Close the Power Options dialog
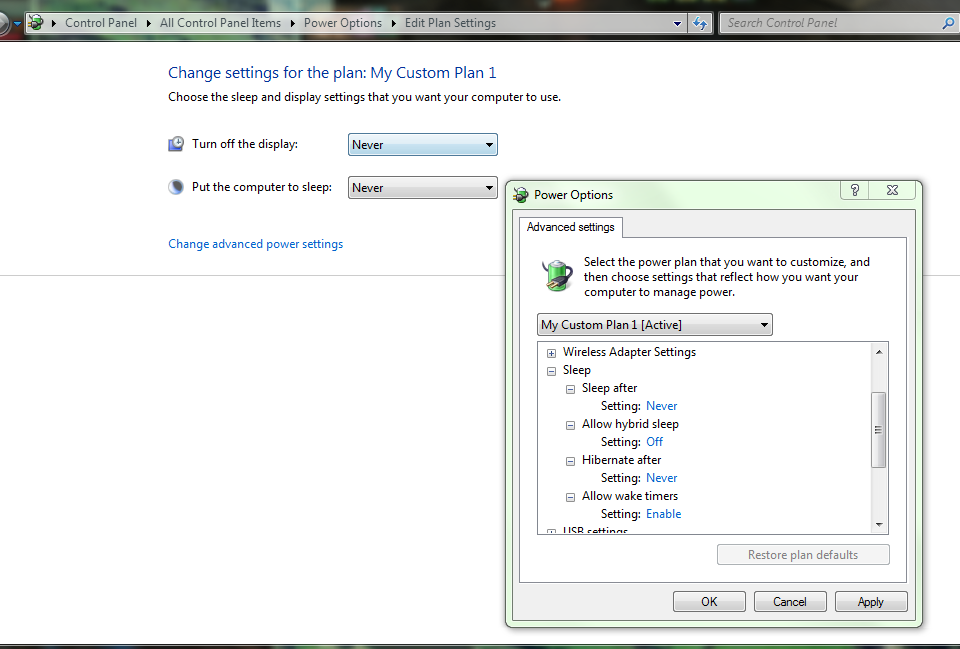Viewport: 960px width, 649px height. pyautogui.click(x=892, y=190)
